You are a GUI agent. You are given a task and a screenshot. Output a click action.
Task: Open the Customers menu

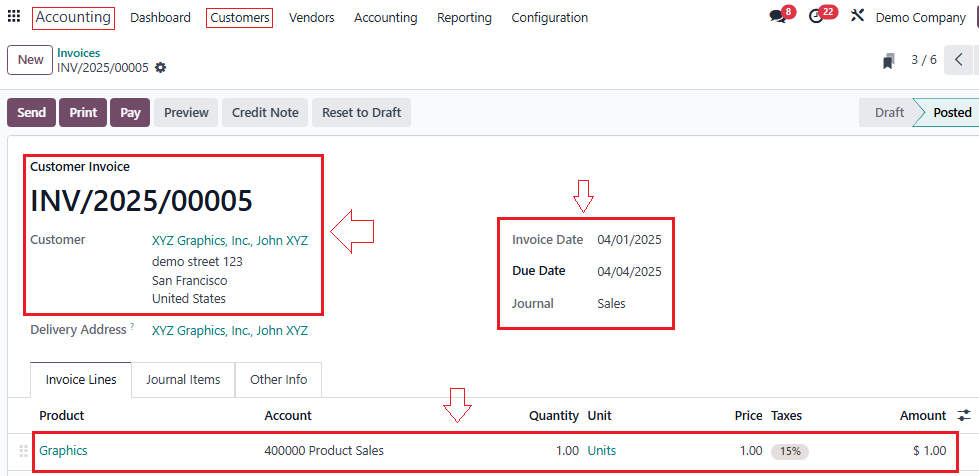(239, 17)
